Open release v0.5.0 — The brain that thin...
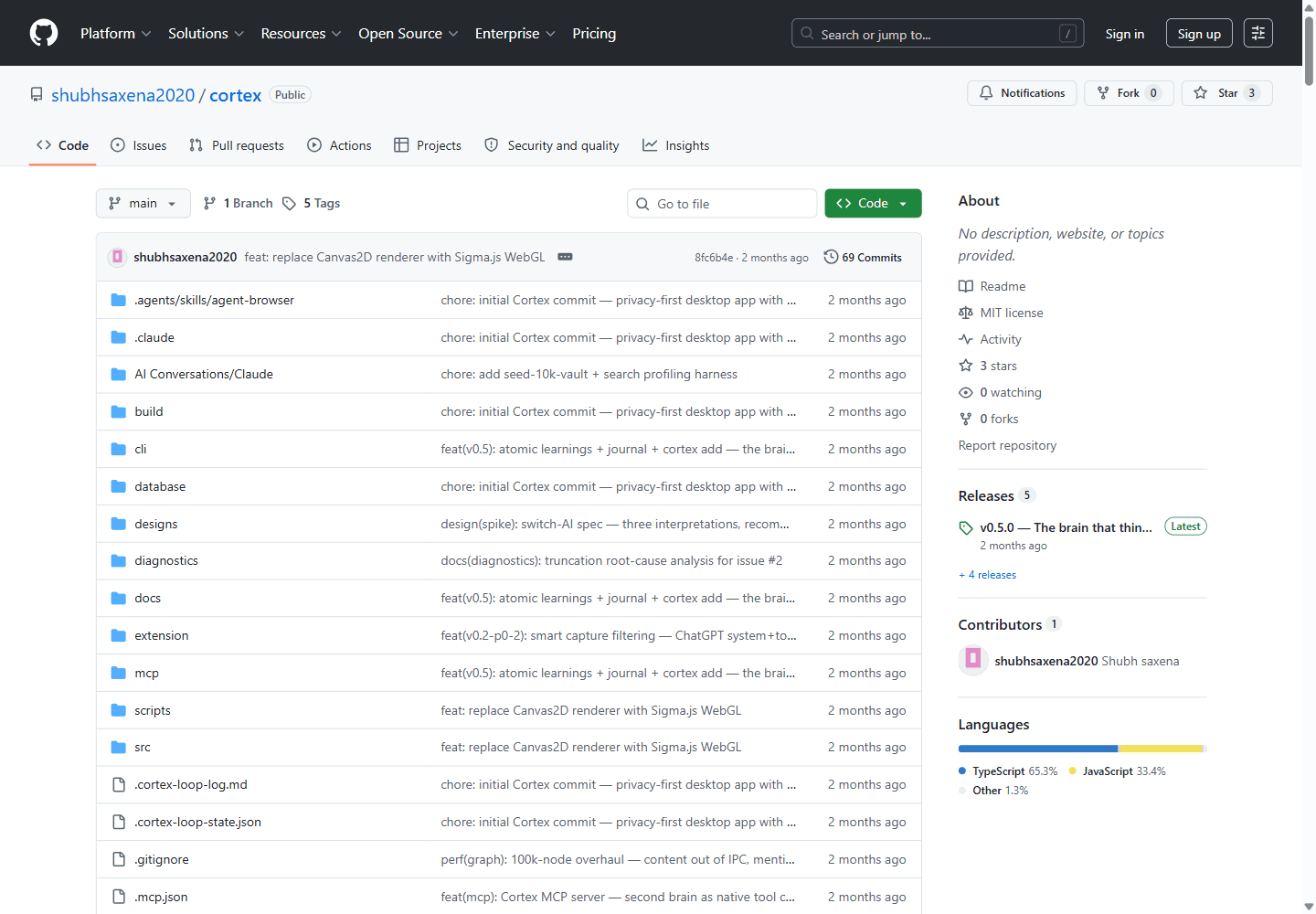The height and width of the screenshot is (914, 1316). pos(1066,527)
